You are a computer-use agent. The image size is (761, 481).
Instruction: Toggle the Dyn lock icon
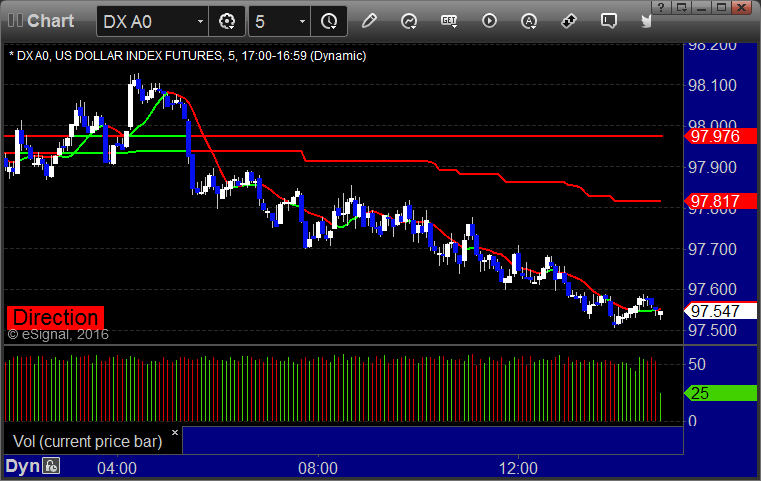51,466
